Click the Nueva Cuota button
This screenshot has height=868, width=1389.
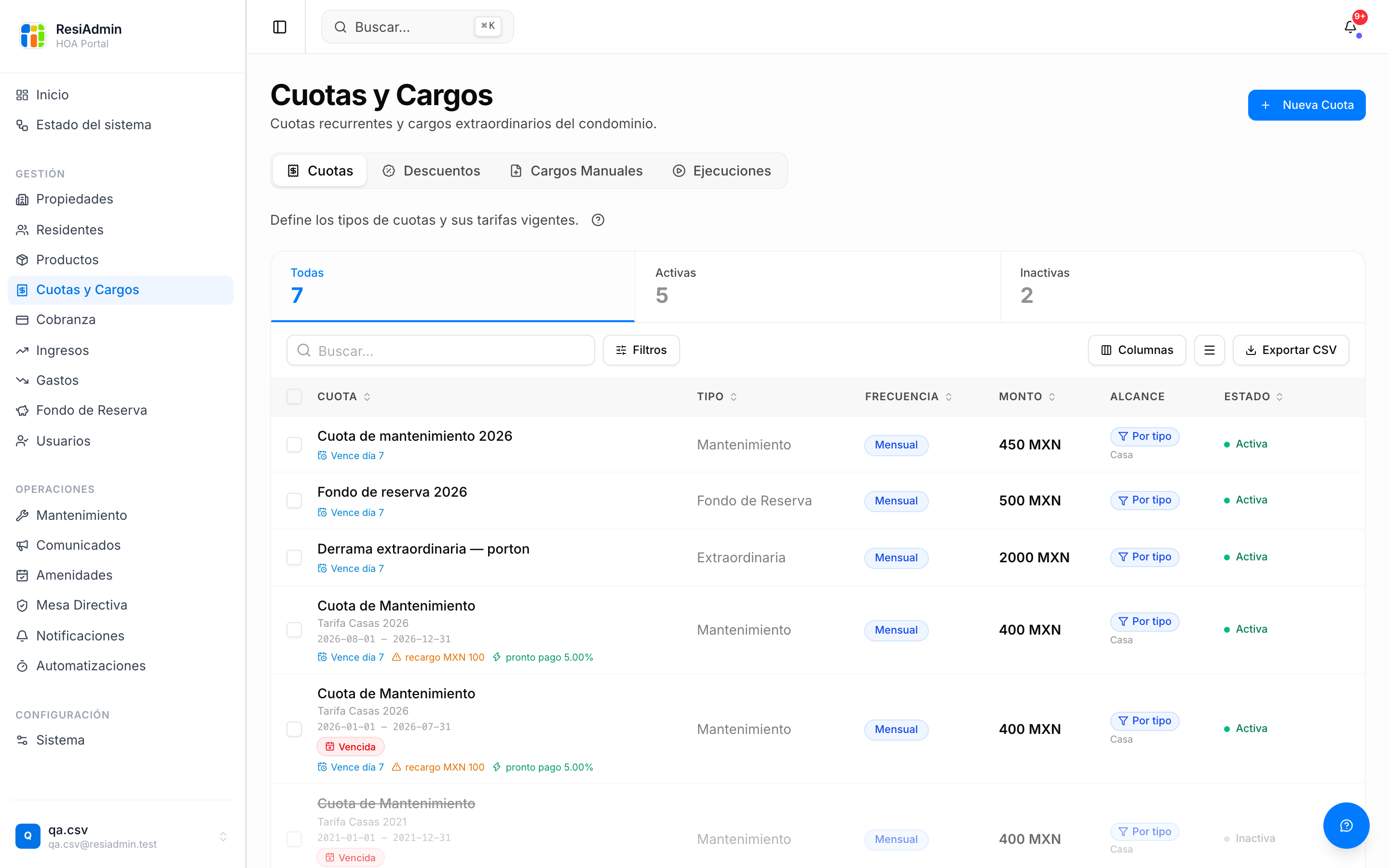[1307, 105]
